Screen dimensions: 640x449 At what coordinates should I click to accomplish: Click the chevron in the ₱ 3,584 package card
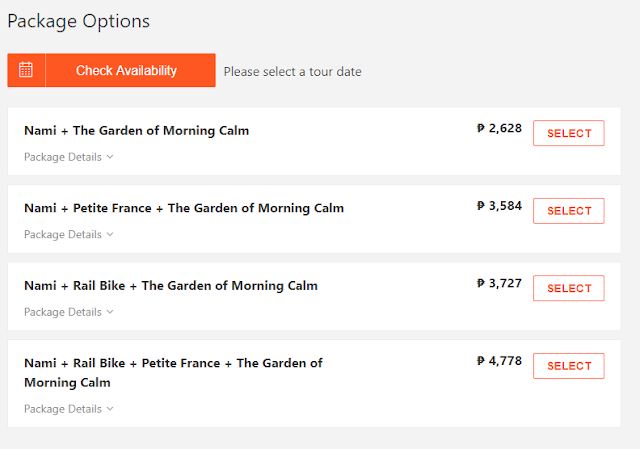point(110,234)
